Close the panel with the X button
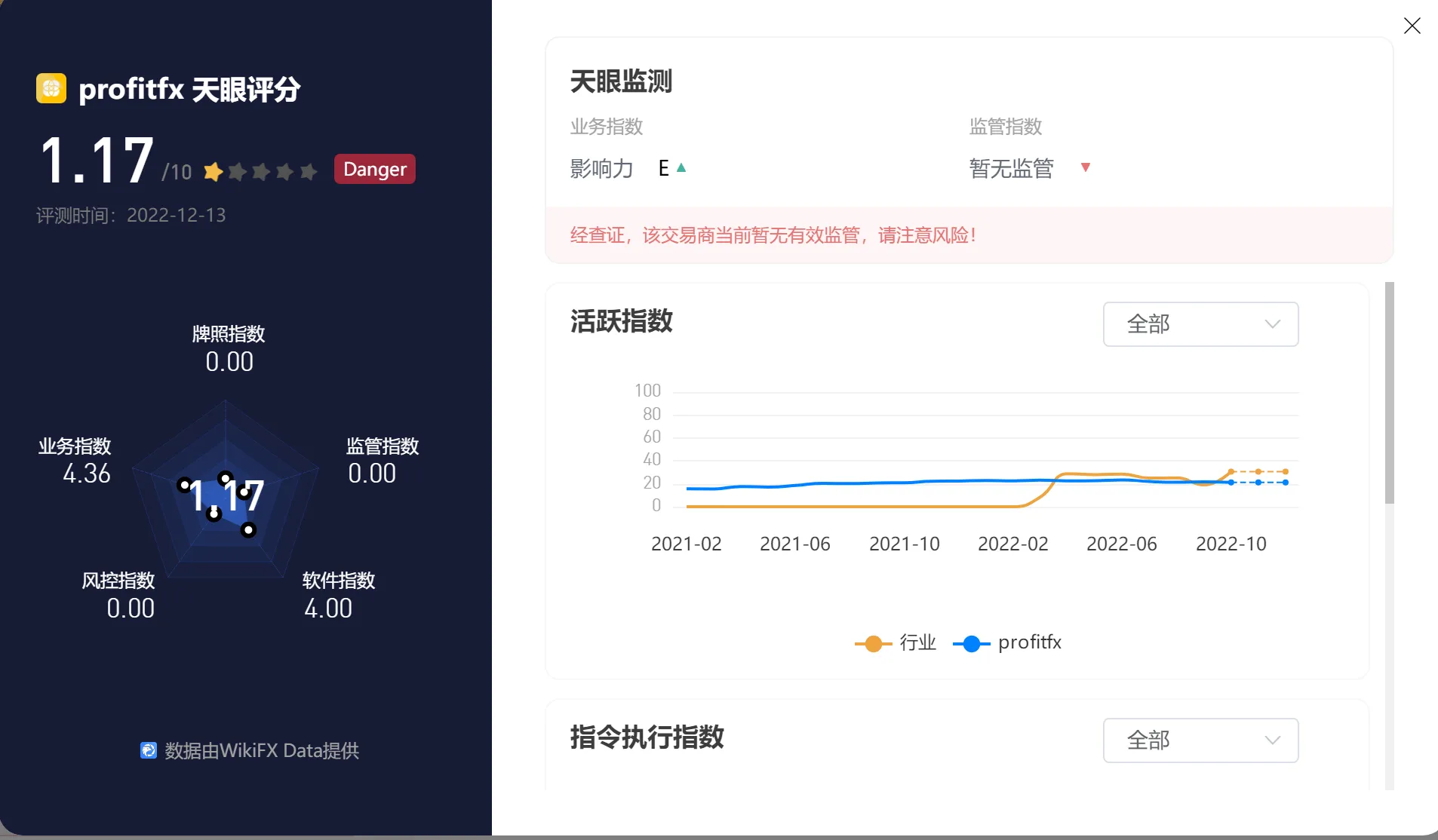1438x840 pixels. pyautogui.click(x=1412, y=26)
